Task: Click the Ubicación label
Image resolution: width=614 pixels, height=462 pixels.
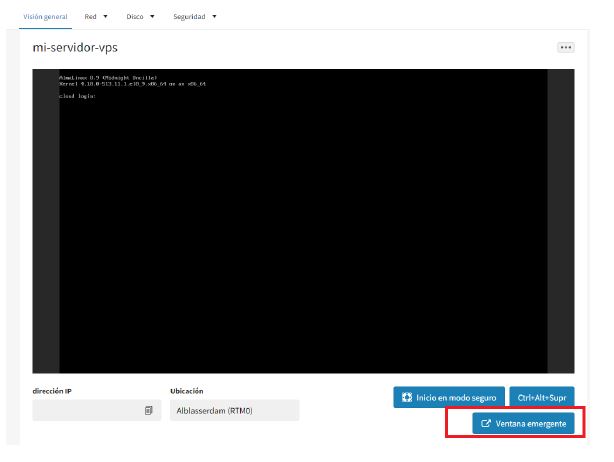Action: click(x=186, y=391)
